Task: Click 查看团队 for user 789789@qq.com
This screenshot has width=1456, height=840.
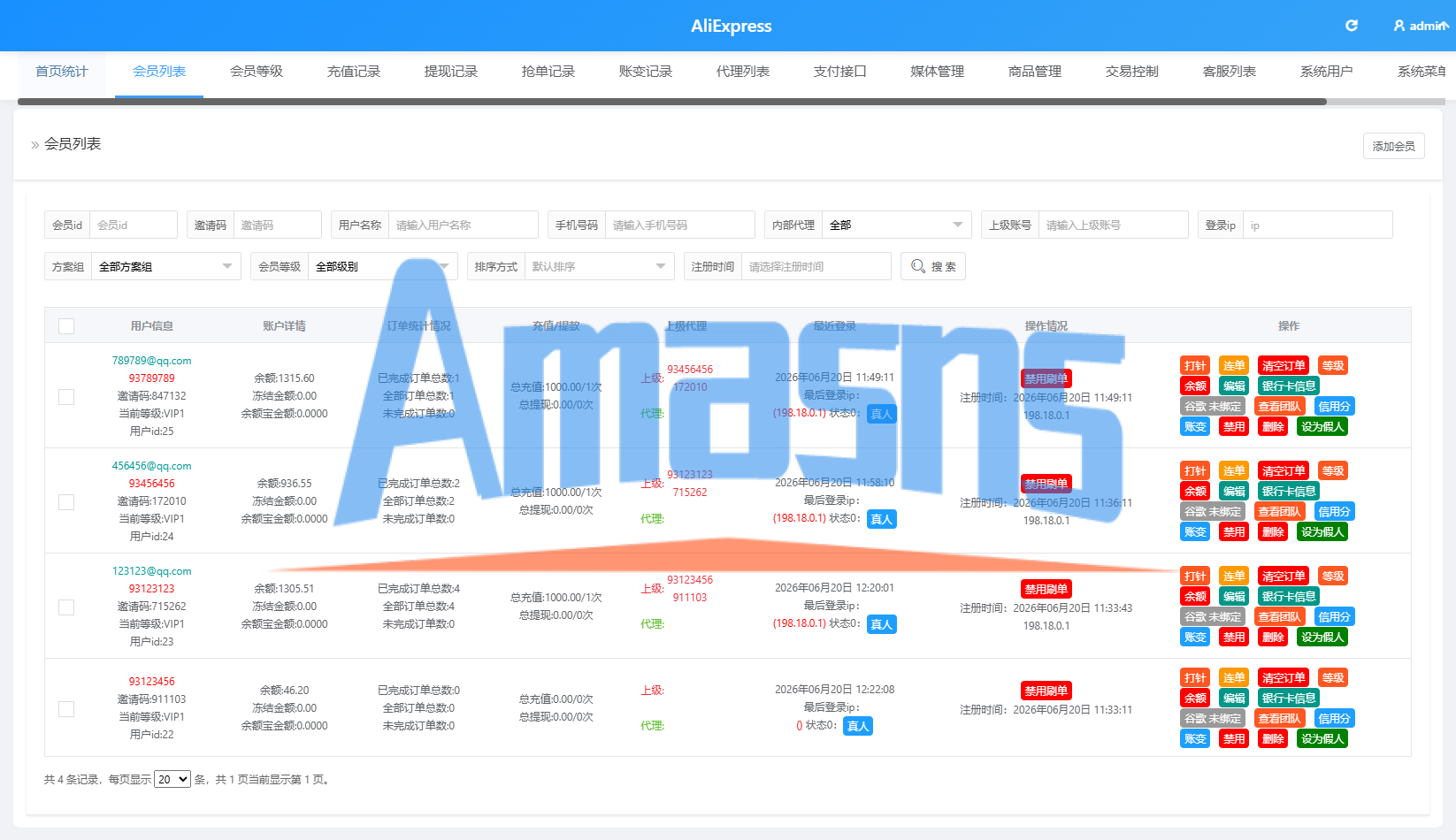Action: [x=1279, y=407]
